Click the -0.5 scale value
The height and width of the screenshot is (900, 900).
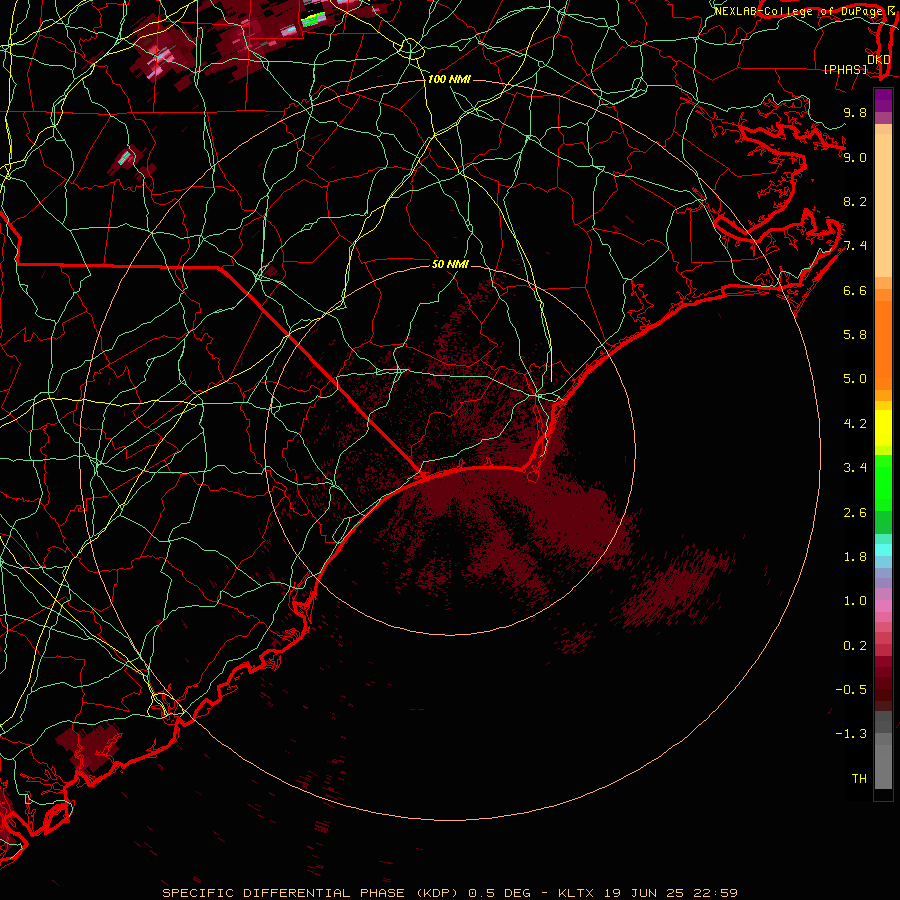851,690
